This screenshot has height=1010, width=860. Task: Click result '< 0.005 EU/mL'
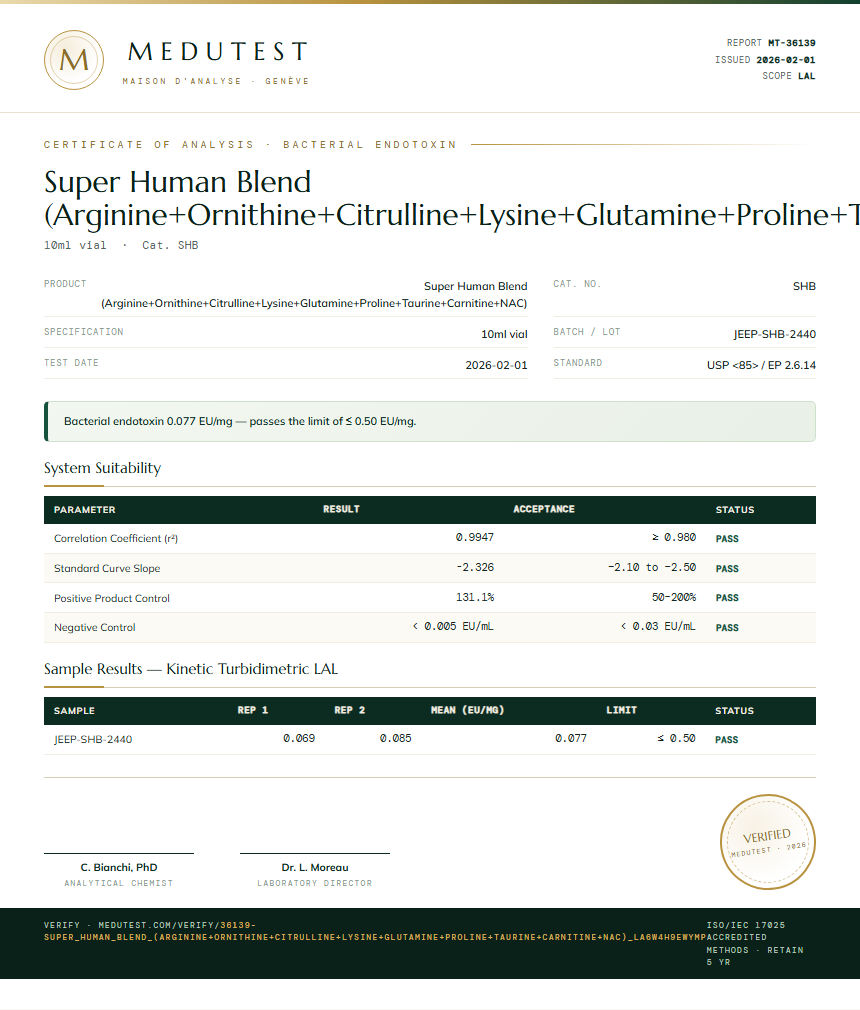453,626
